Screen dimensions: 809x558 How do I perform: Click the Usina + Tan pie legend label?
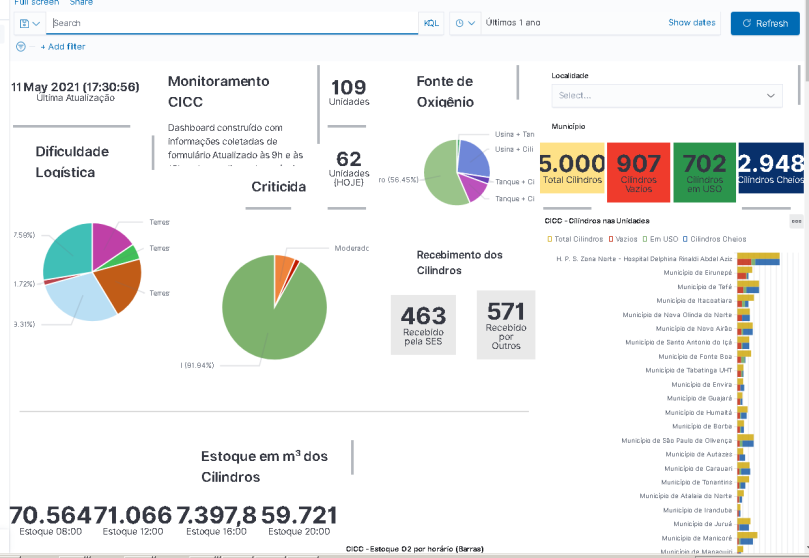point(514,134)
